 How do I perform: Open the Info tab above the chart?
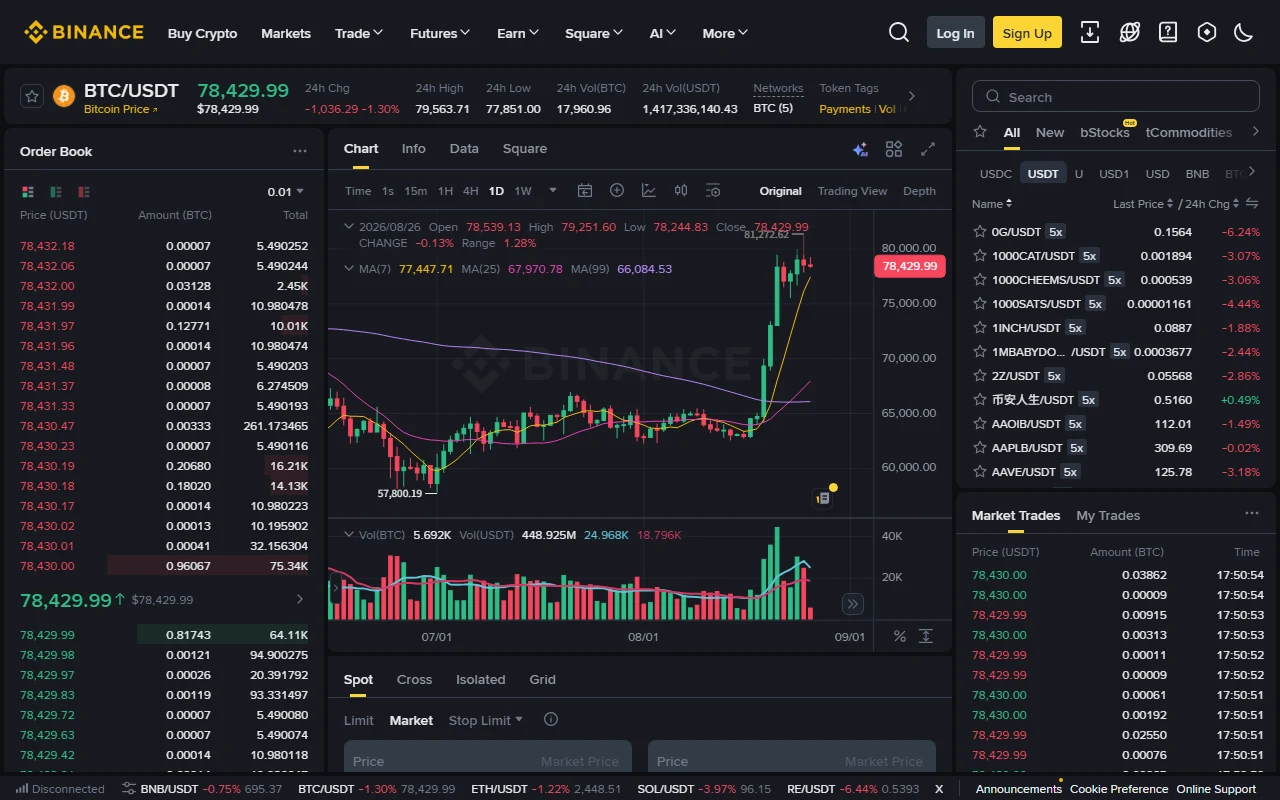pyautogui.click(x=413, y=148)
